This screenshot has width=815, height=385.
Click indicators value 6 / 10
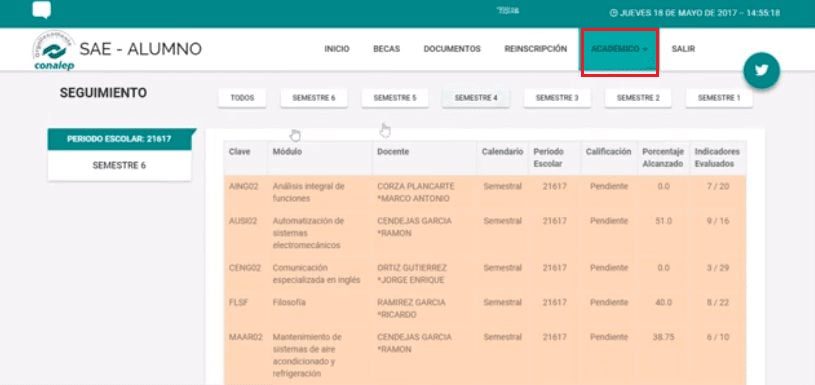717,337
